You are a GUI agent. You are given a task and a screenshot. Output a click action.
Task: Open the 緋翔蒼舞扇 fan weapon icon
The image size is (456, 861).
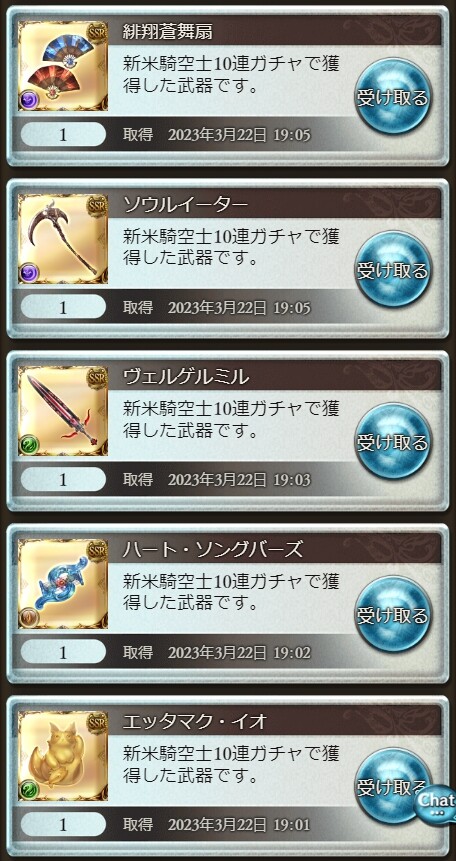click(63, 66)
